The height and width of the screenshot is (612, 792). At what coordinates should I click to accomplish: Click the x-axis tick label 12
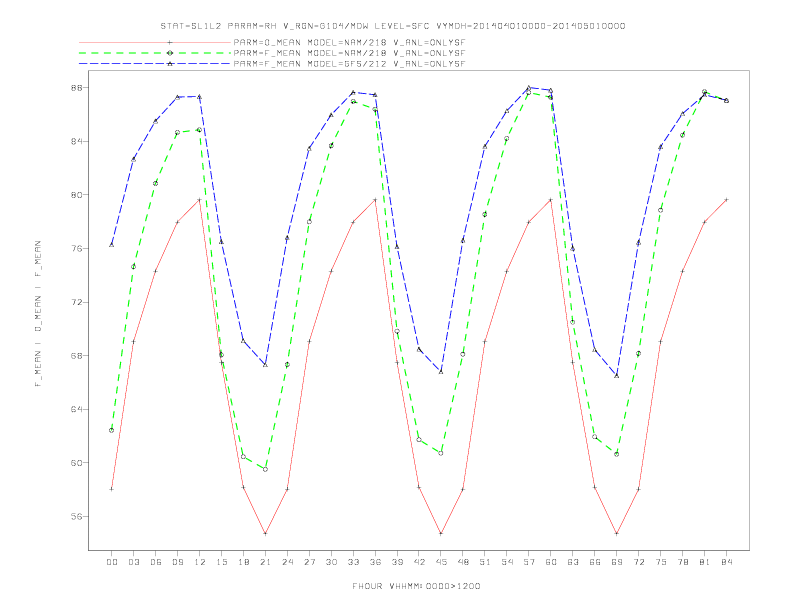(x=200, y=562)
